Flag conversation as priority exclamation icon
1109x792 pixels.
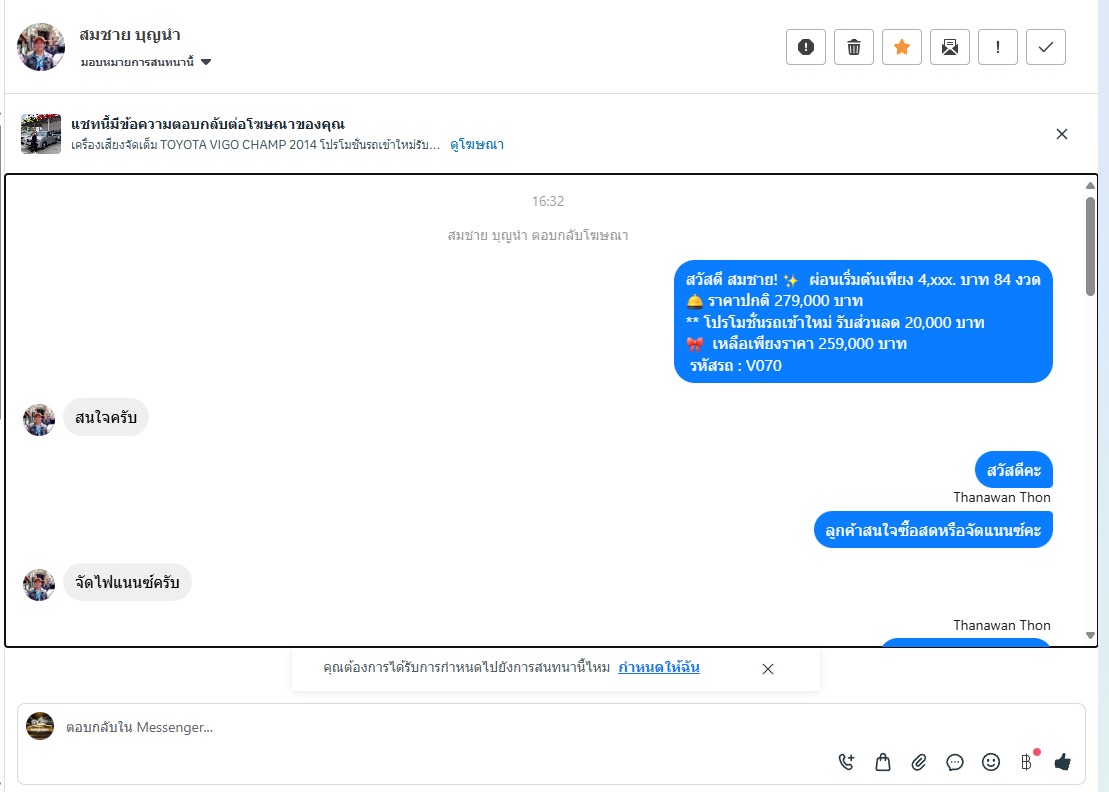(998, 47)
